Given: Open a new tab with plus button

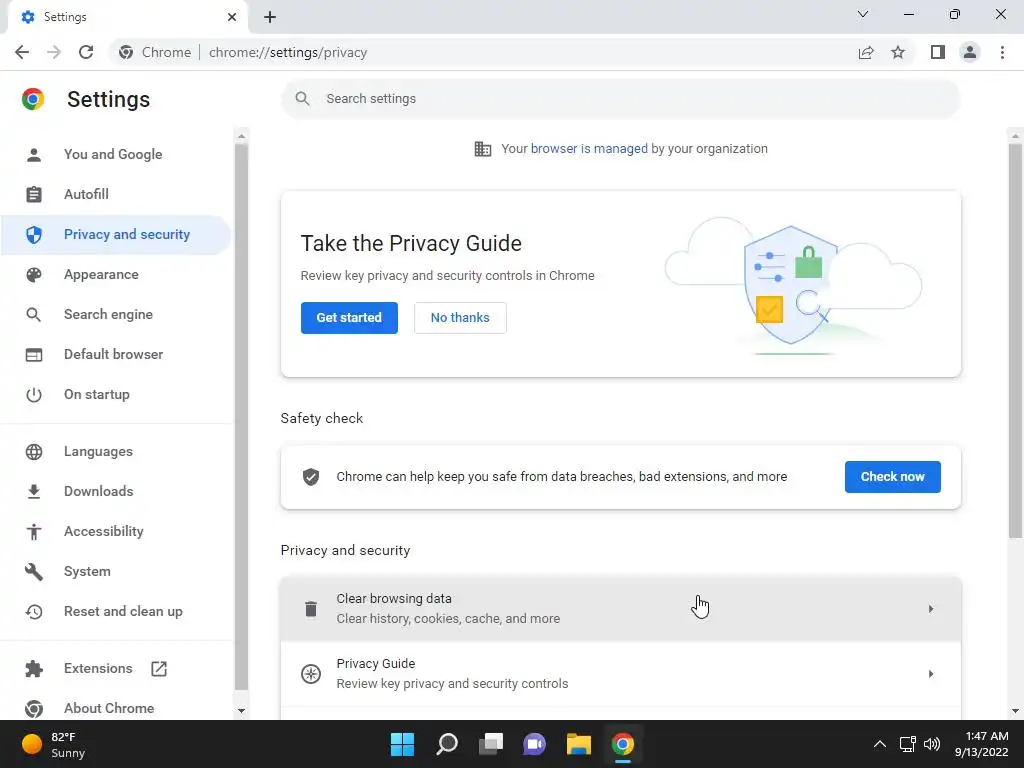Looking at the screenshot, I should (270, 17).
